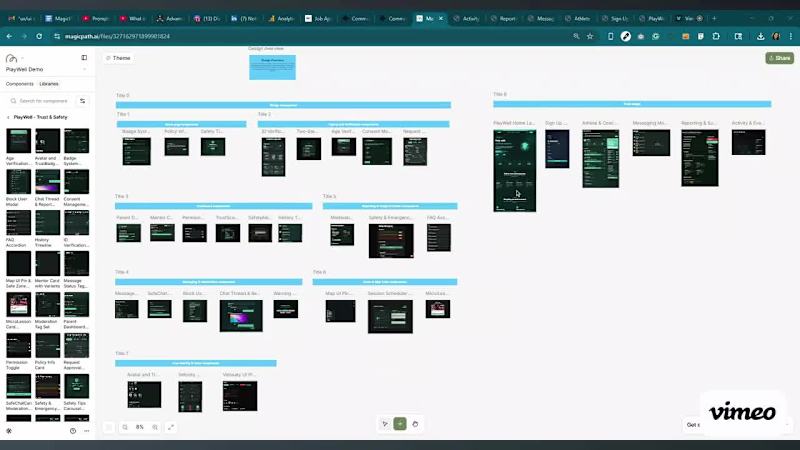The width and height of the screenshot is (800, 450).
Task: Select the green add tool
Action: [x=400, y=424]
